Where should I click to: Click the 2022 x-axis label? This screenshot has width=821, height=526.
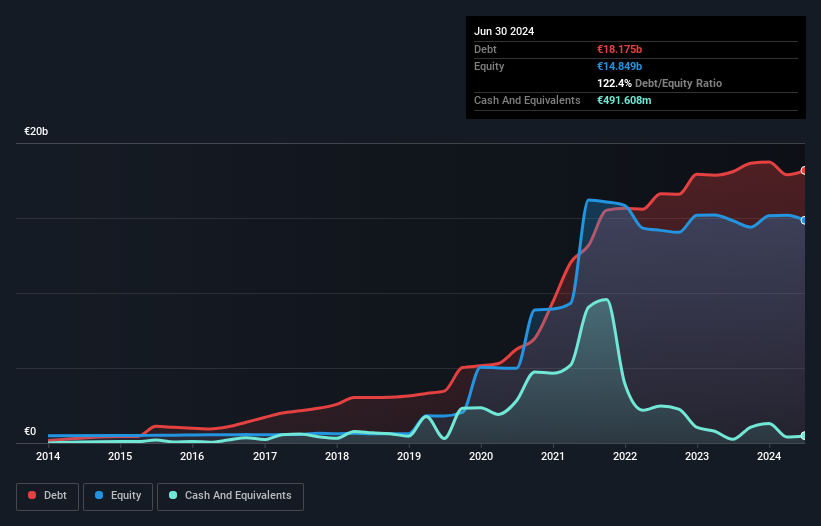(625, 456)
